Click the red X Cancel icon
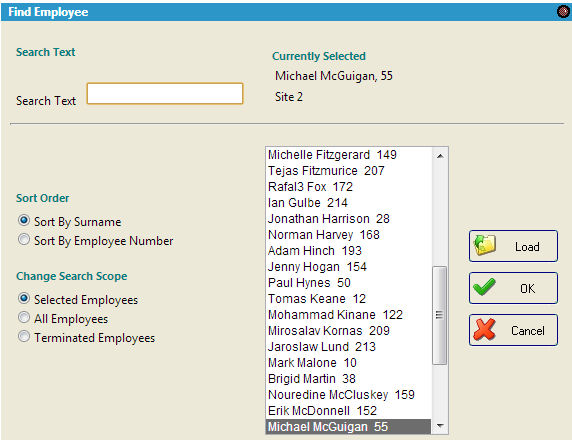572x440 pixels. [x=484, y=329]
